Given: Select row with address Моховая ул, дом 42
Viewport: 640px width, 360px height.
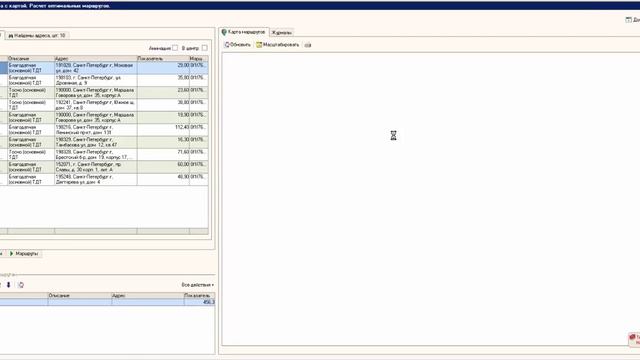Looking at the screenshot, I should coord(104,68).
